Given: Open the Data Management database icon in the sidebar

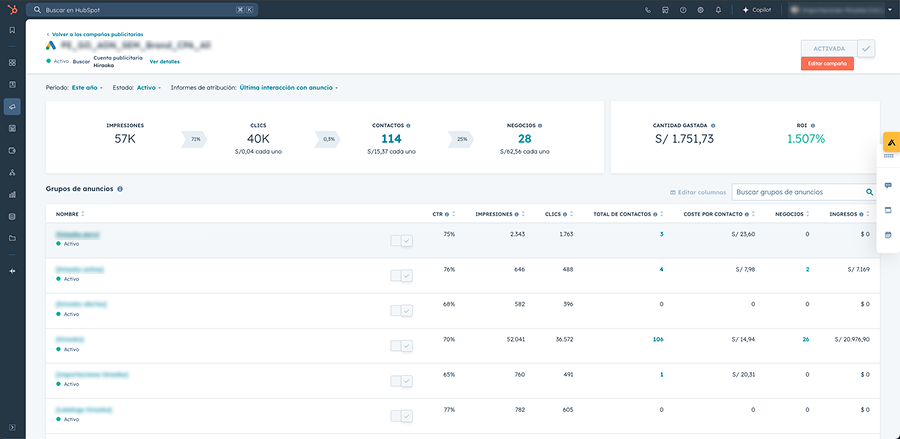Looking at the screenshot, I should pos(12,216).
